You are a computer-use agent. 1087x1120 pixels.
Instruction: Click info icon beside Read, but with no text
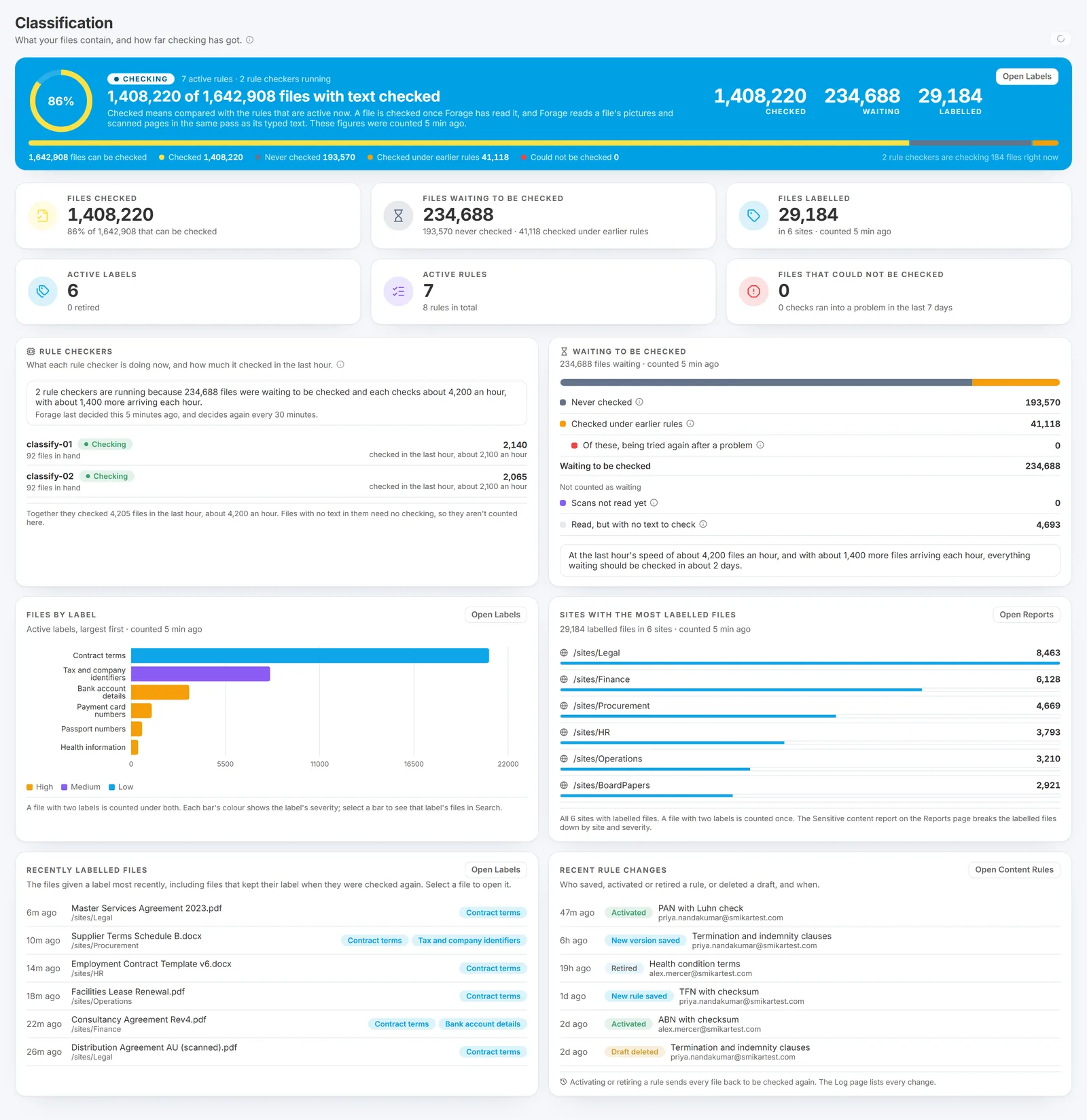[703, 524]
